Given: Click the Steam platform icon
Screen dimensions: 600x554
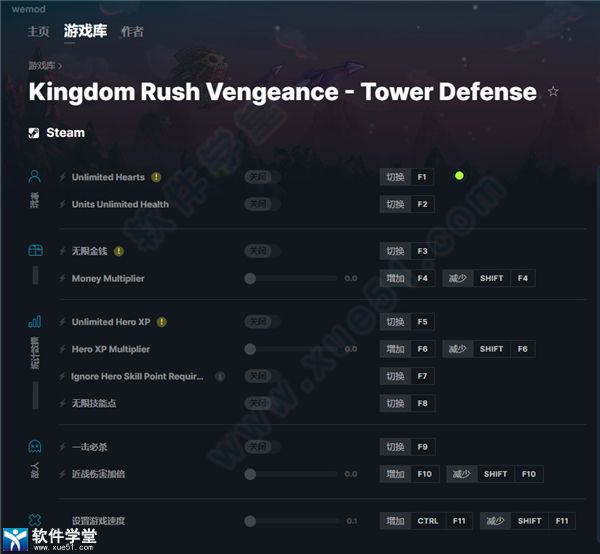Looking at the screenshot, I should (x=34, y=133).
